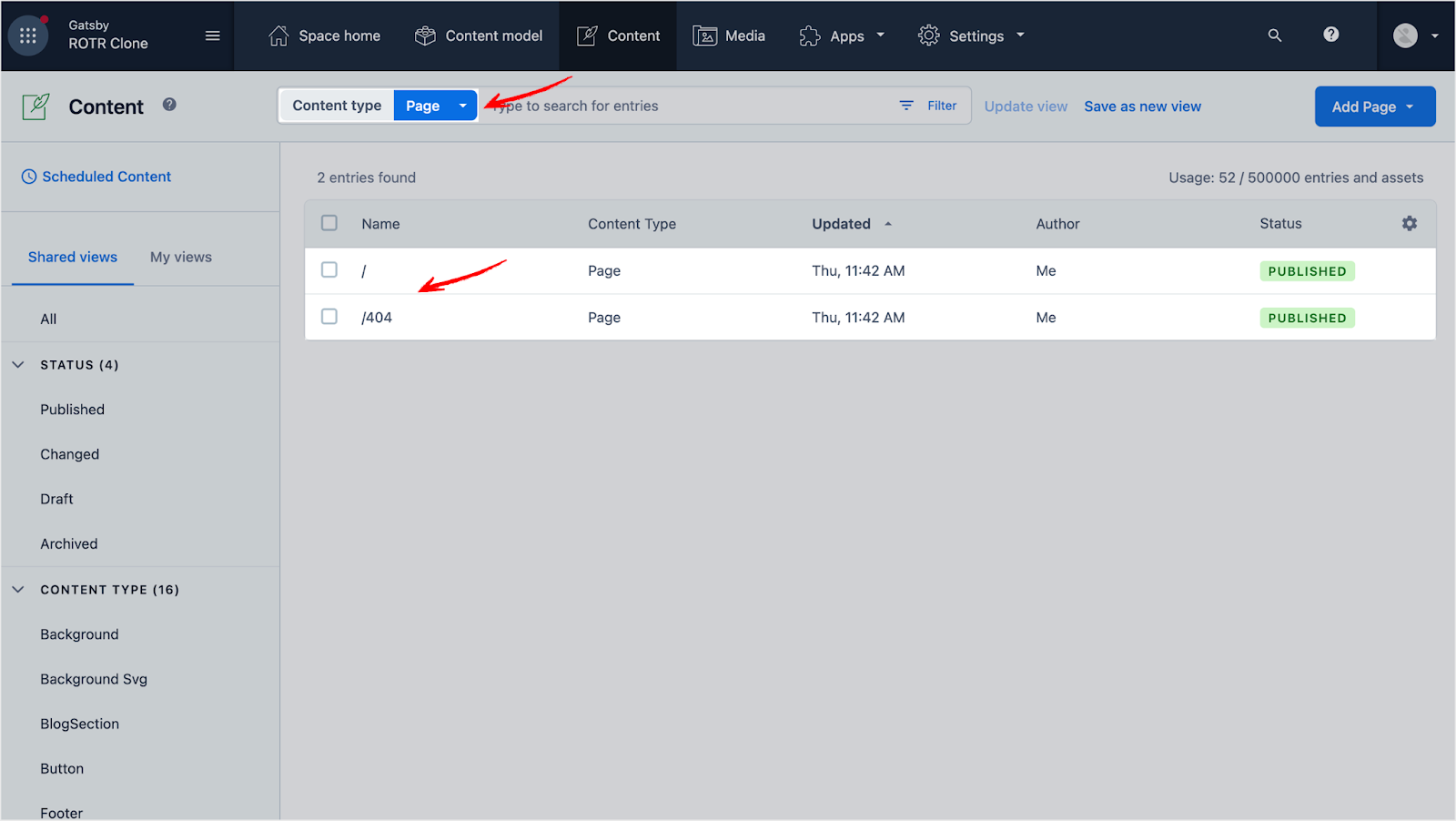Image resolution: width=1456 pixels, height=821 pixels.
Task: Click help icon next to Content heading
Action: pyautogui.click(x=169, y=105)
